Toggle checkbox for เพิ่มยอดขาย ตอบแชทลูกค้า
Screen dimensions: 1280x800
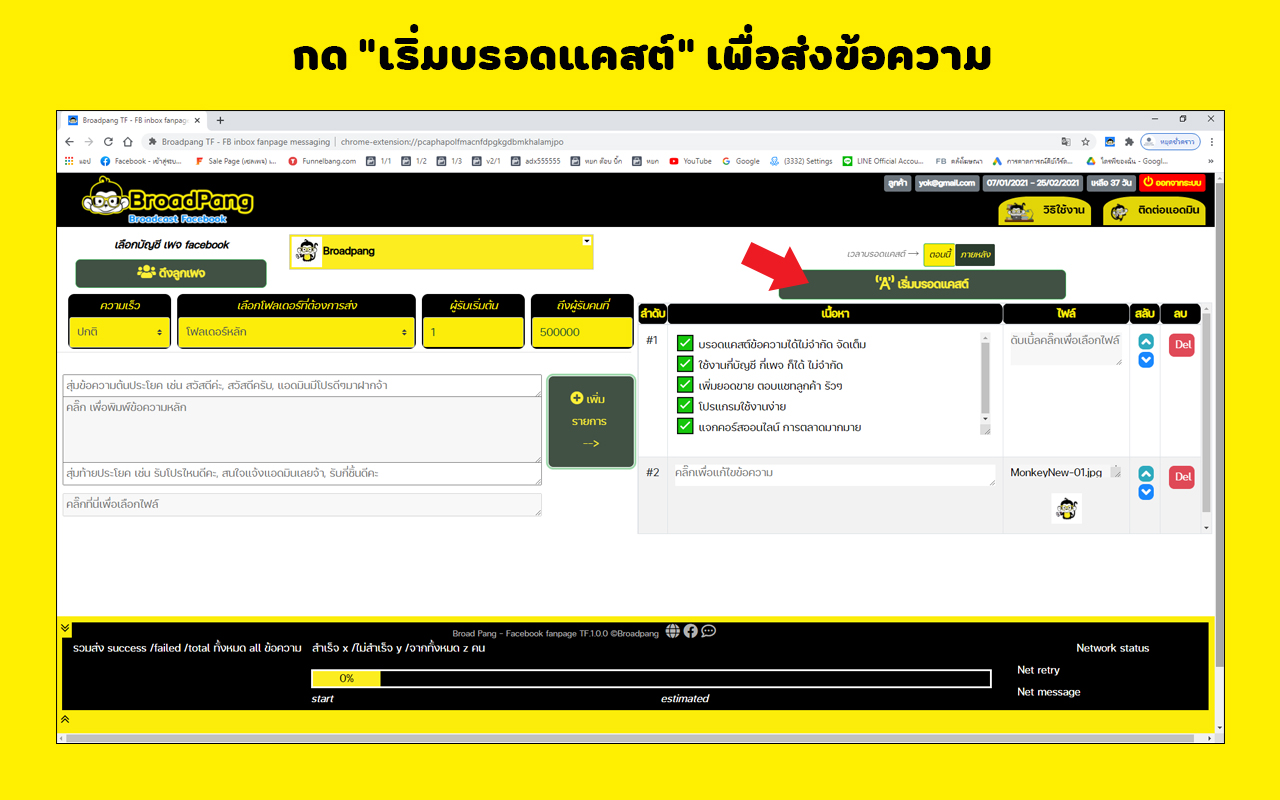pyautogui.click(x=685, y=385)
